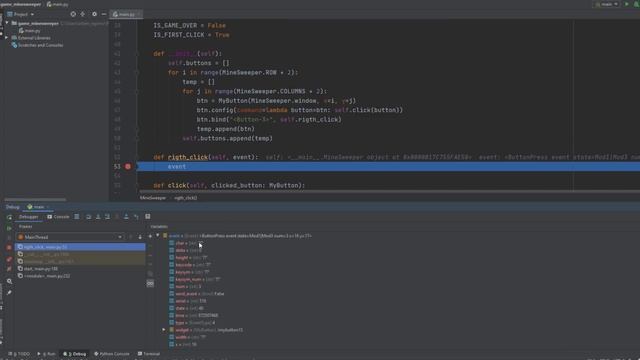The width and height of the screenshot is (640, 360).
Task: Activate the main.py editor tab
Action: [x=125, y=14]
